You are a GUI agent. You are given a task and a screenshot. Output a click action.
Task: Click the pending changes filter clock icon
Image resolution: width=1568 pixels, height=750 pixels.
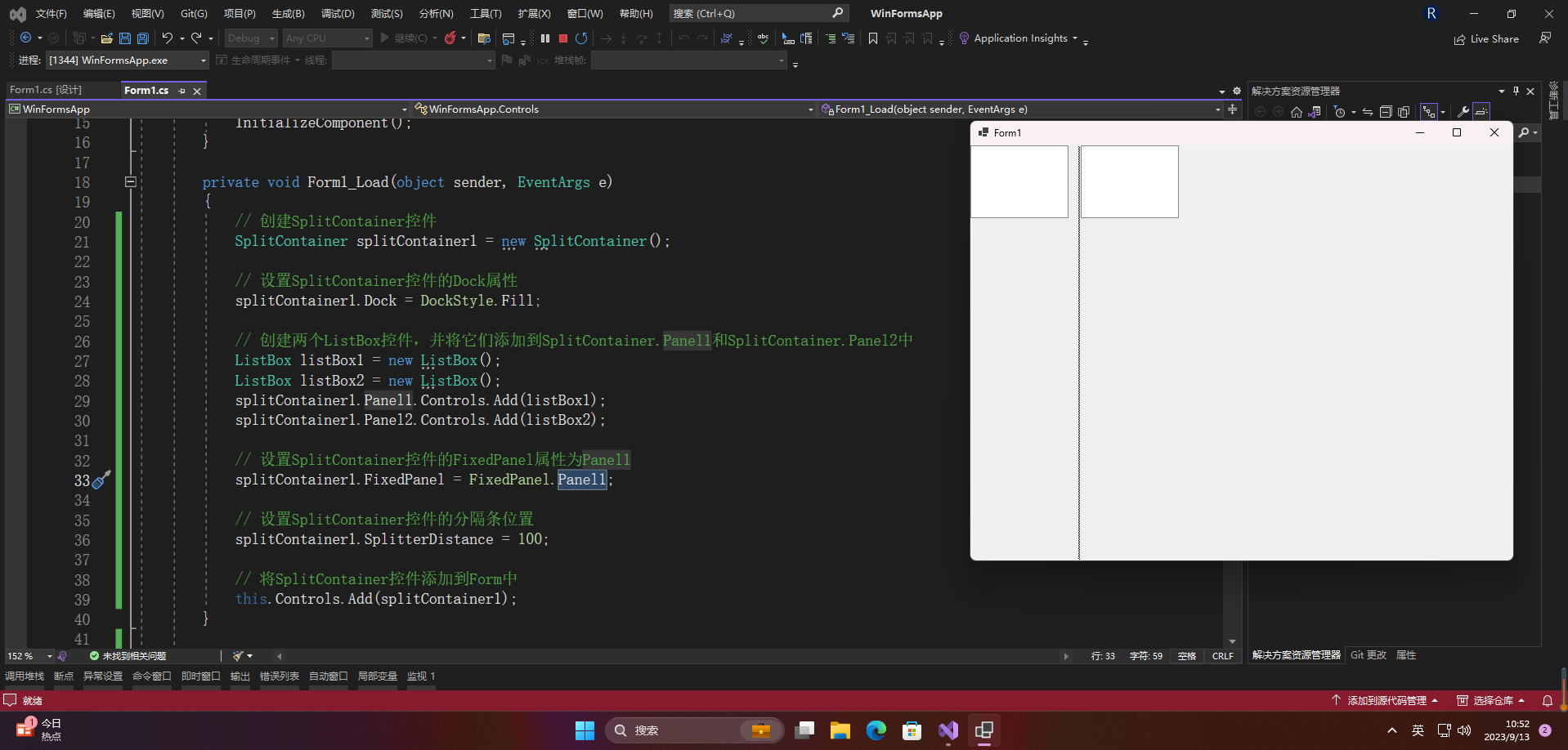pos(1339,112)
